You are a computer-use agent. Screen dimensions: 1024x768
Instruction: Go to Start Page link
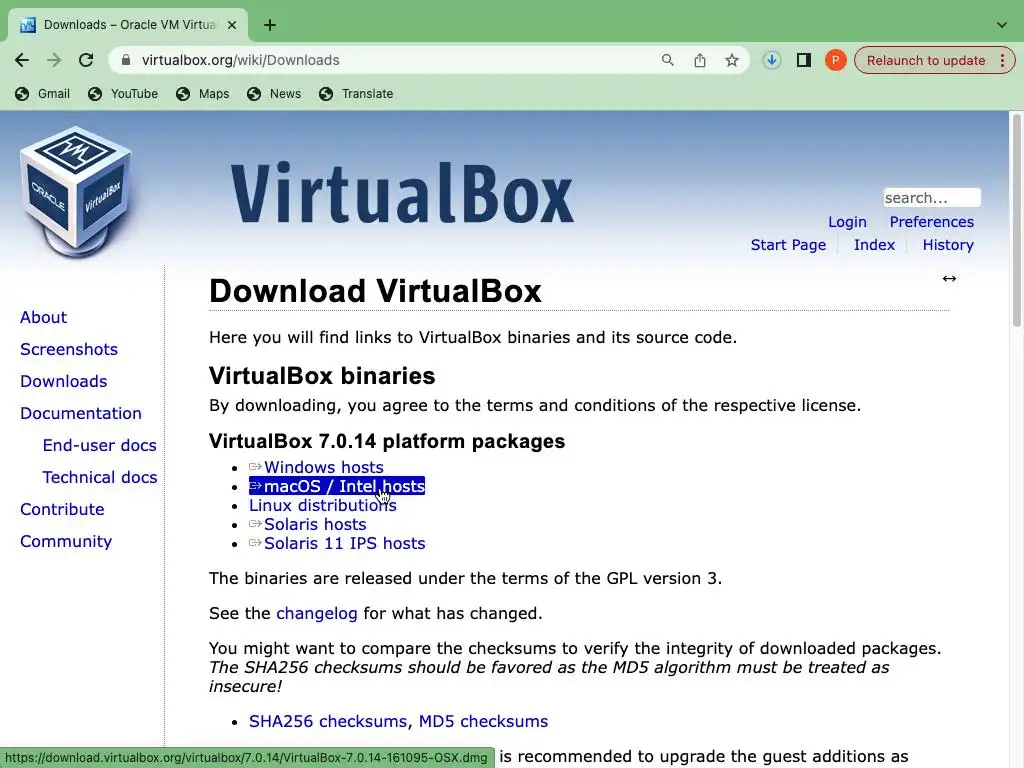(x=788, y=245)
